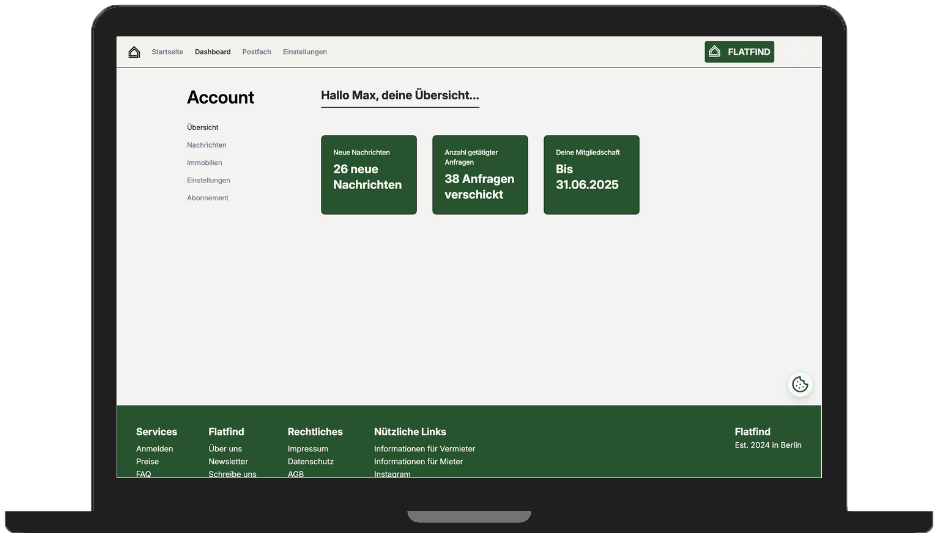The image size is (936, 533).
Task: Open Nachrichten in Account sidebar
Action: click(207, 145)
